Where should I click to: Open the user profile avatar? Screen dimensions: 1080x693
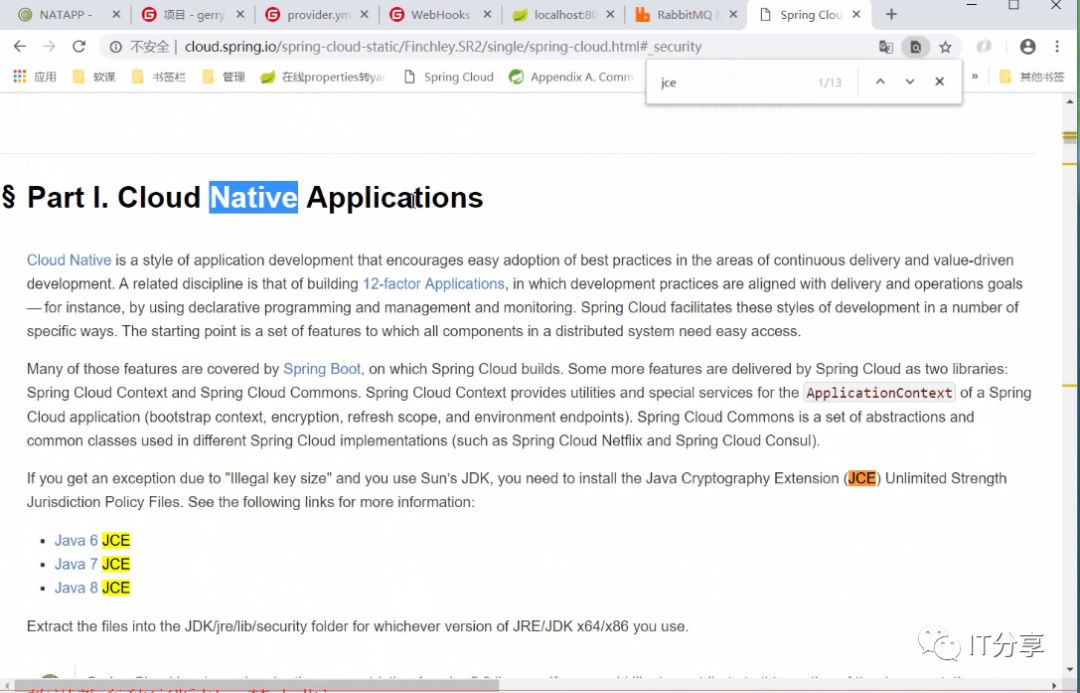click(1028, 46)
